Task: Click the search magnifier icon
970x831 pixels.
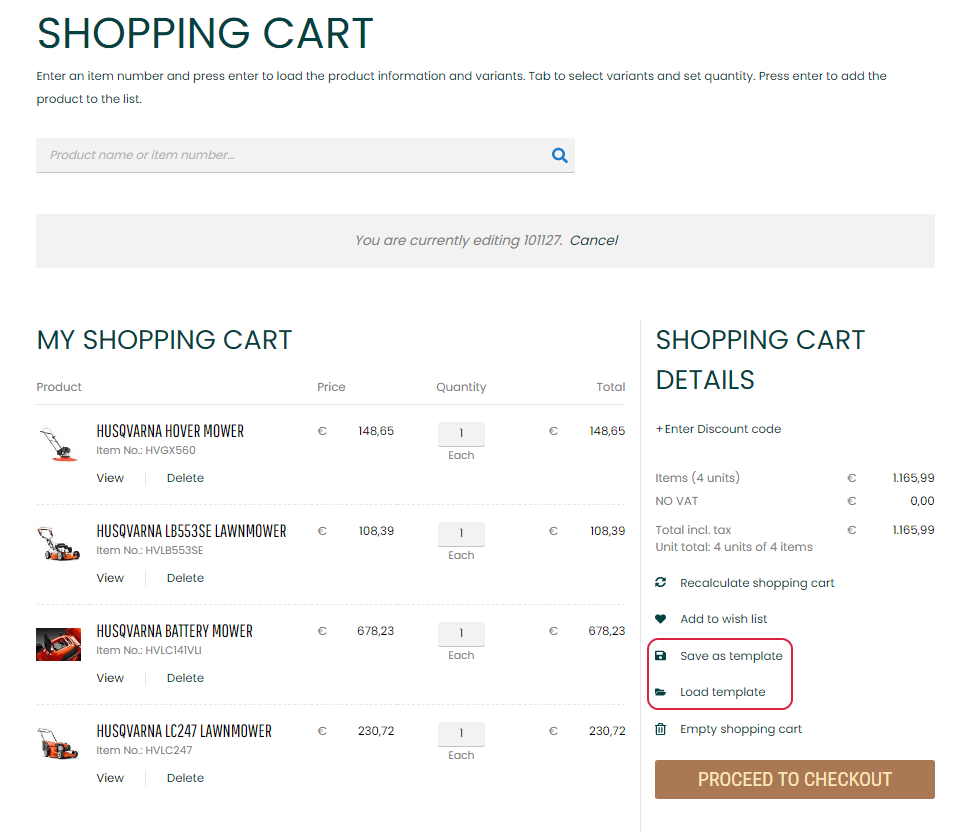Action: (559, 155)
